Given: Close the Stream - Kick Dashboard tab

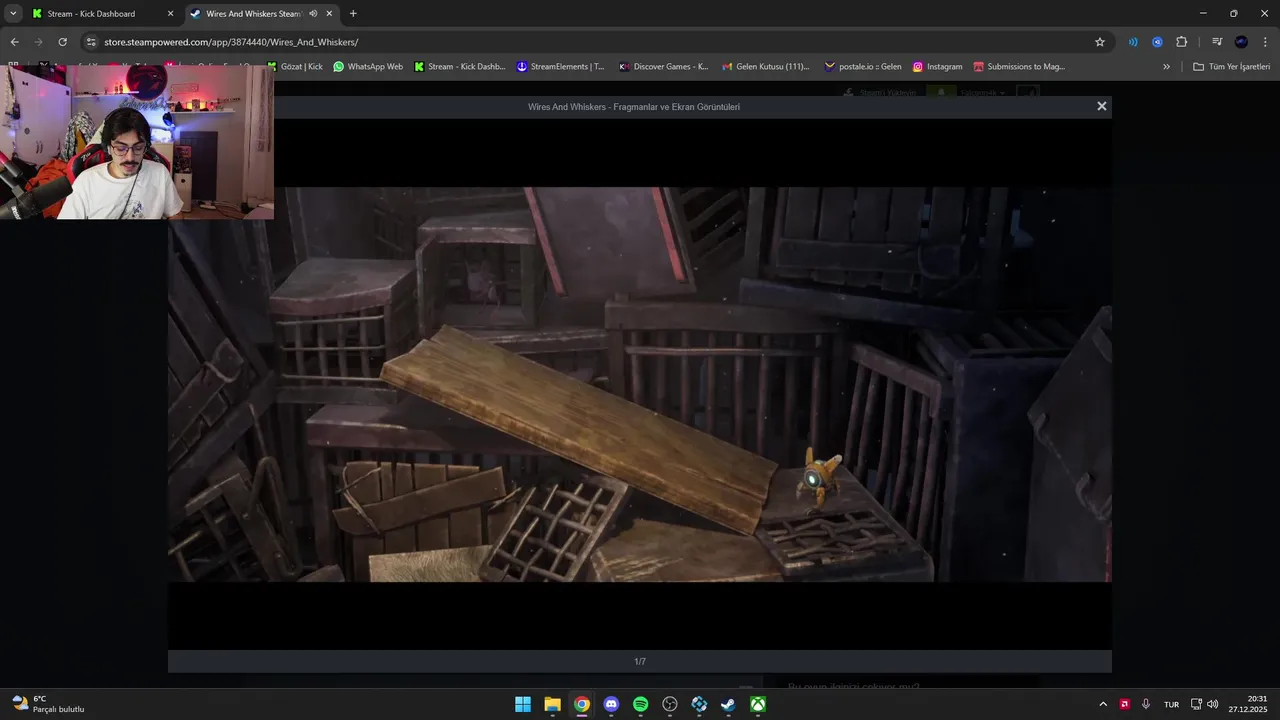Looking at the screenshot, I should click(x=170, y=14).
